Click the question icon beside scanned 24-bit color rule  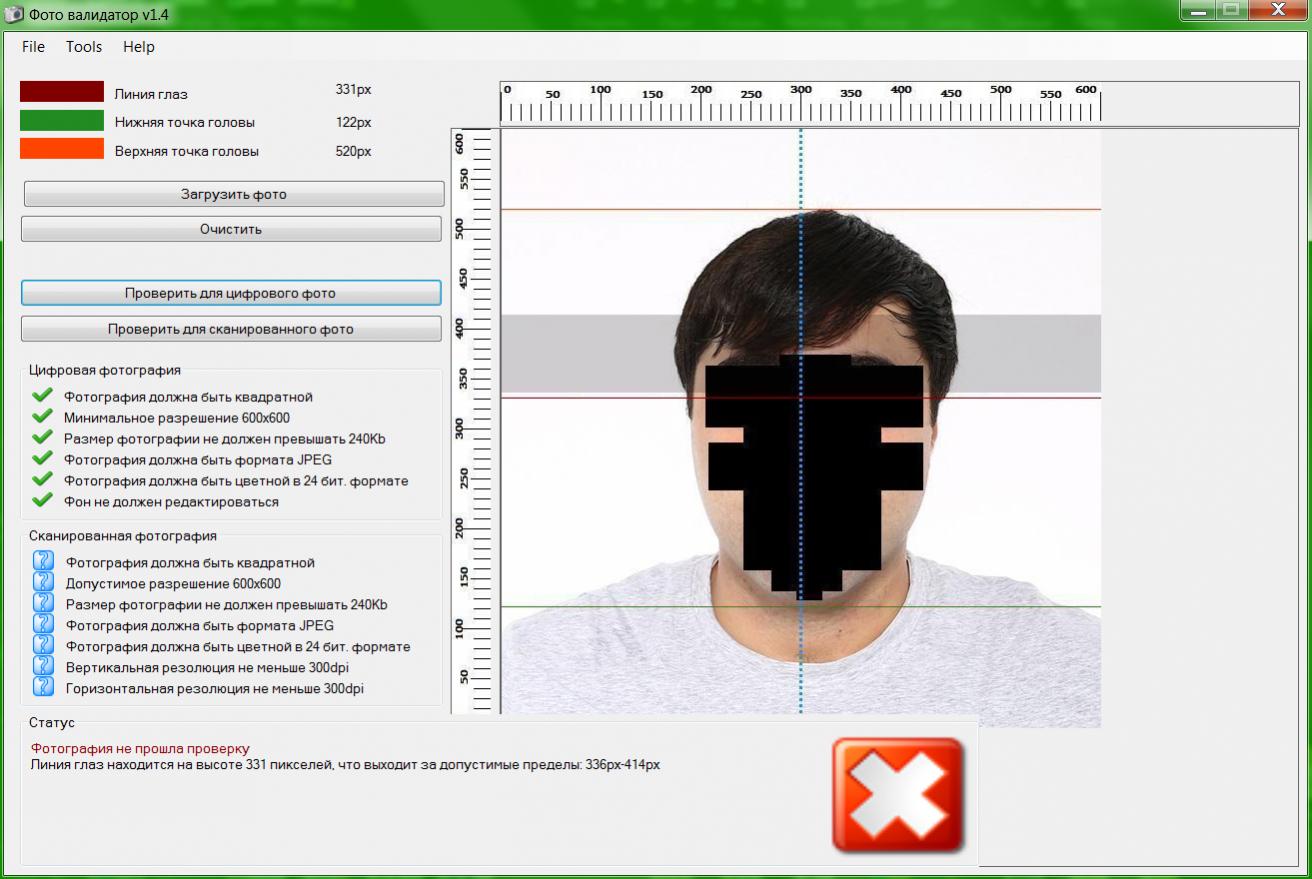(x=43, y=646)
